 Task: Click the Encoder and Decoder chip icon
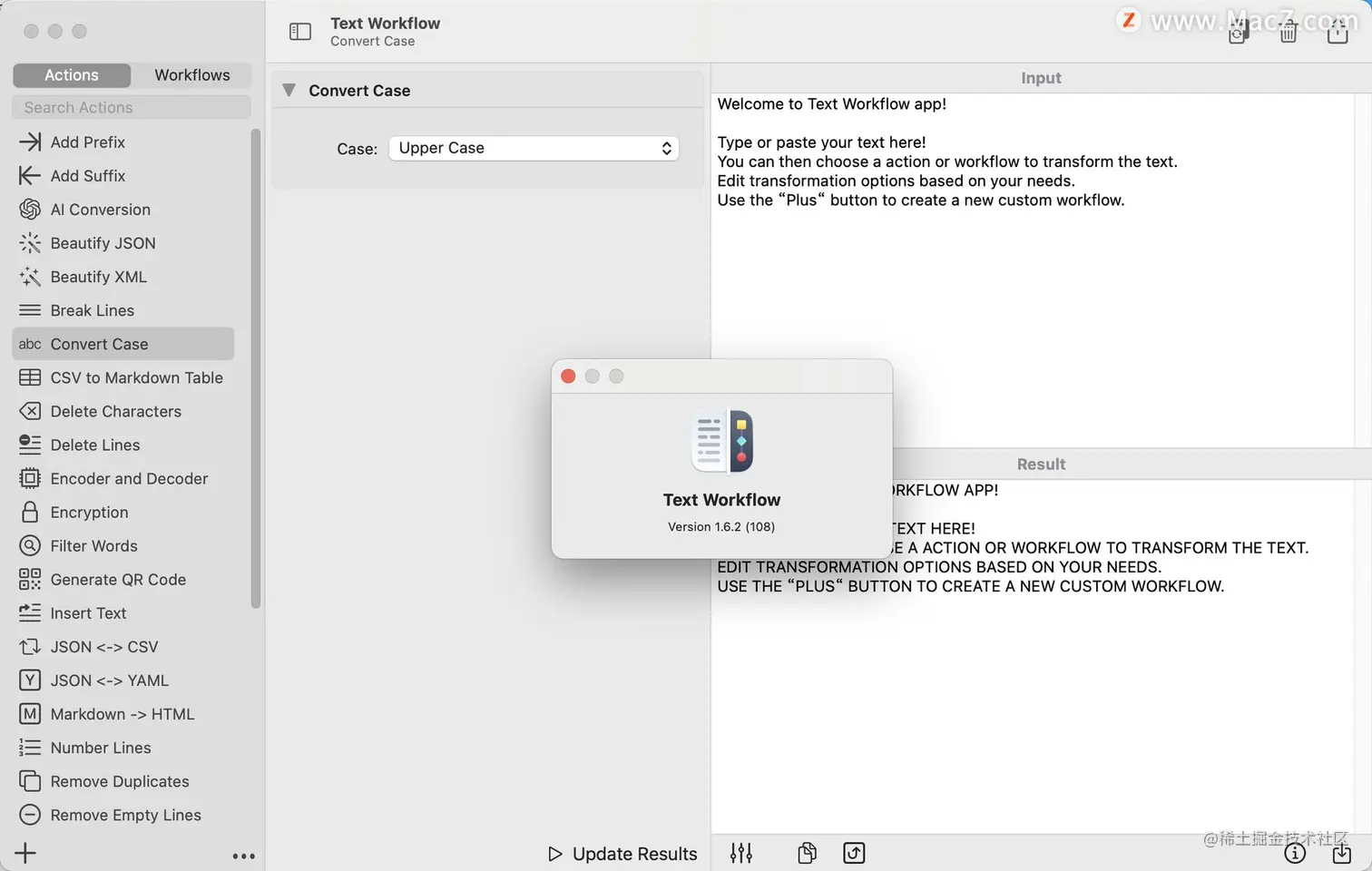click(30, 478)
